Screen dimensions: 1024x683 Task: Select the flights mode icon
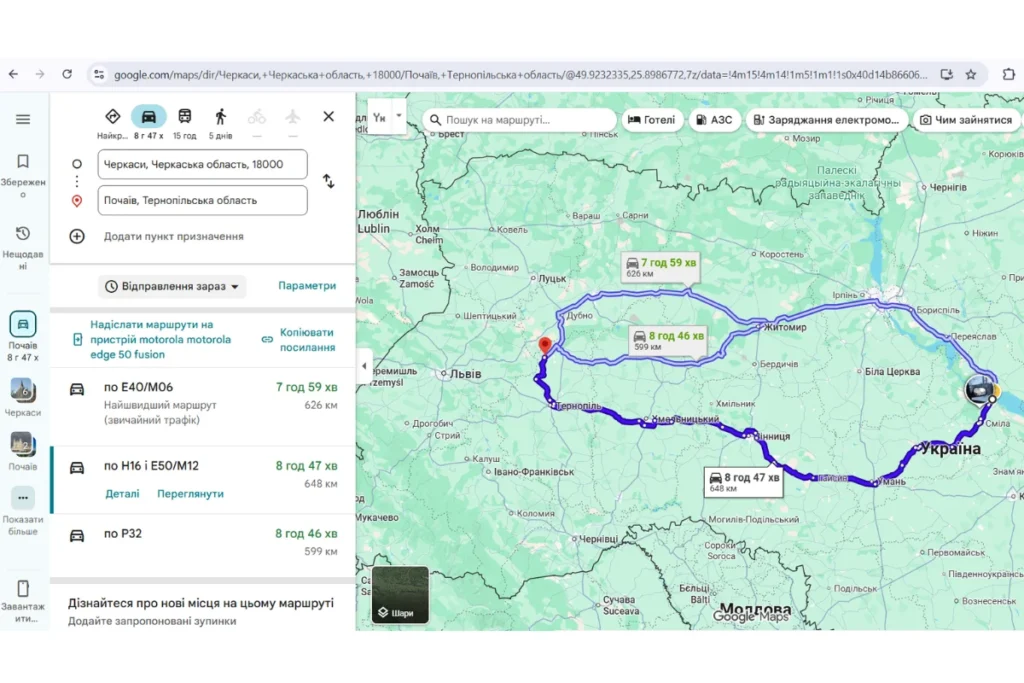click(293, 117)
